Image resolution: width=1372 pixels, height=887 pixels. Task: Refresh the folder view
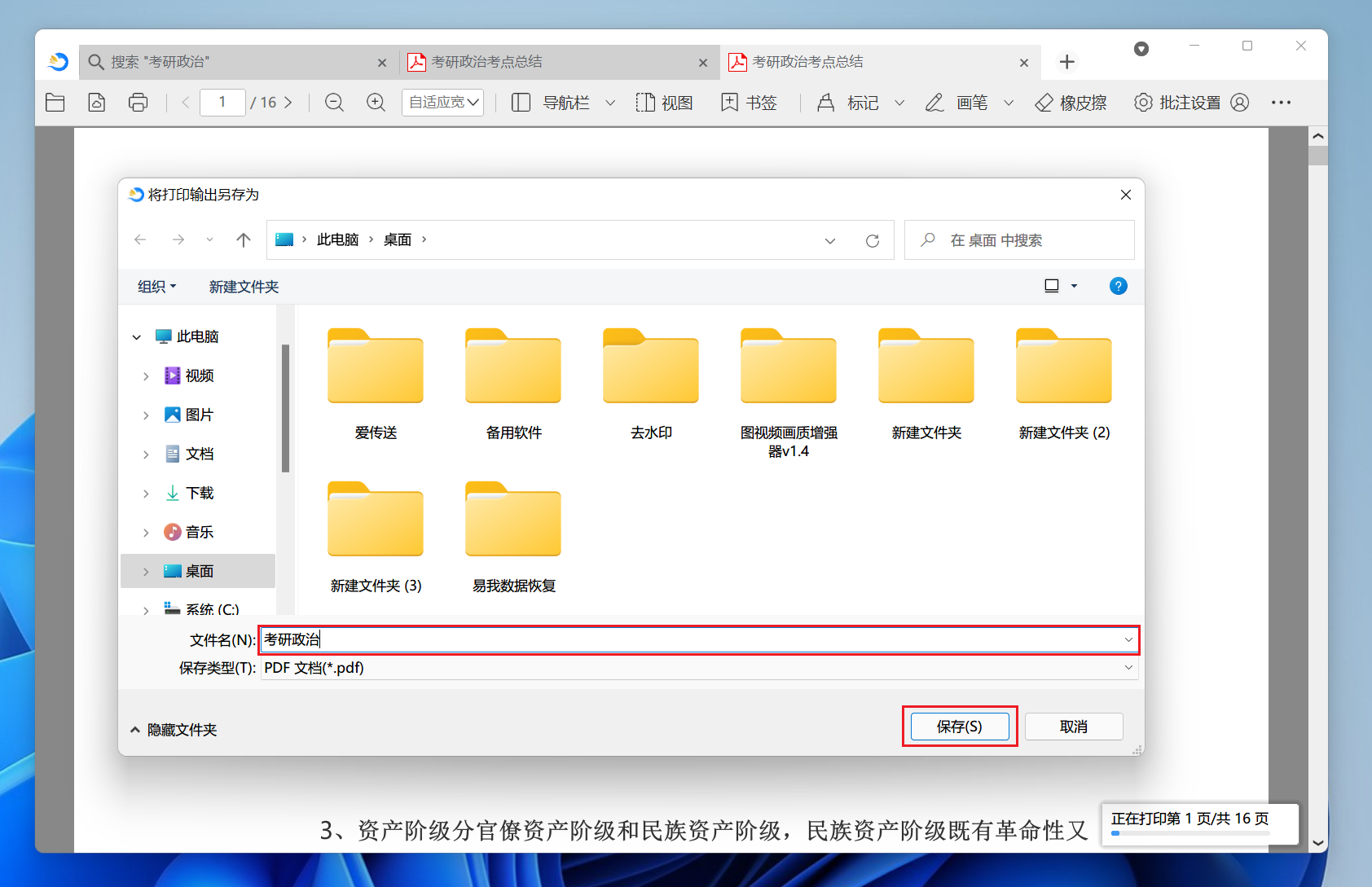[873, 240]
